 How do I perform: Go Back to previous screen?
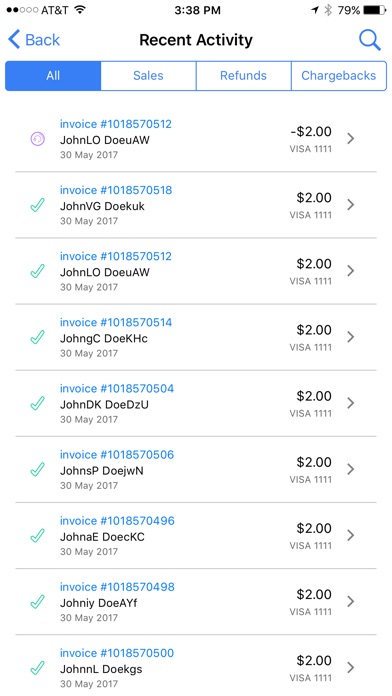[x=34, y=40]
